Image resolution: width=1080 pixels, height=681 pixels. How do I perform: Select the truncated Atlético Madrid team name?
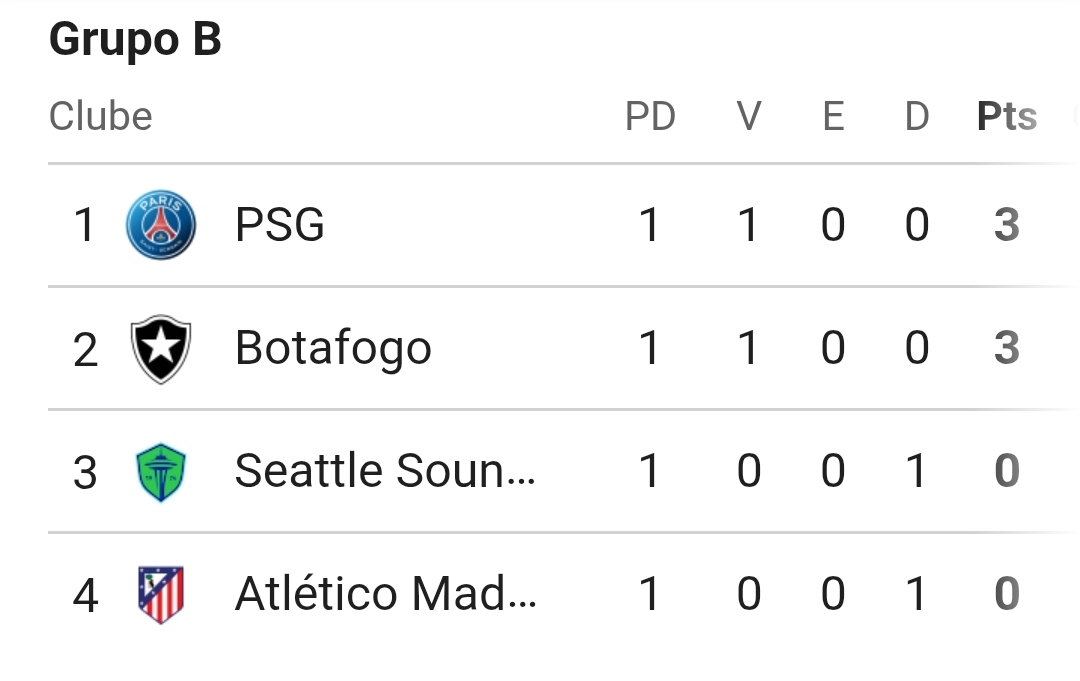click(385, 594)
